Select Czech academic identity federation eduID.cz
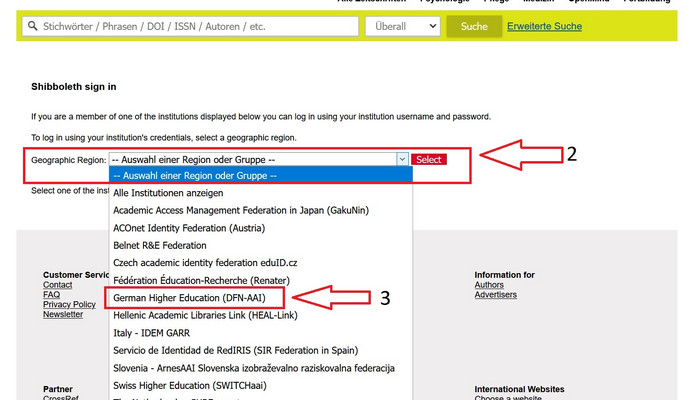700x400 pixels. pos(261,263)
